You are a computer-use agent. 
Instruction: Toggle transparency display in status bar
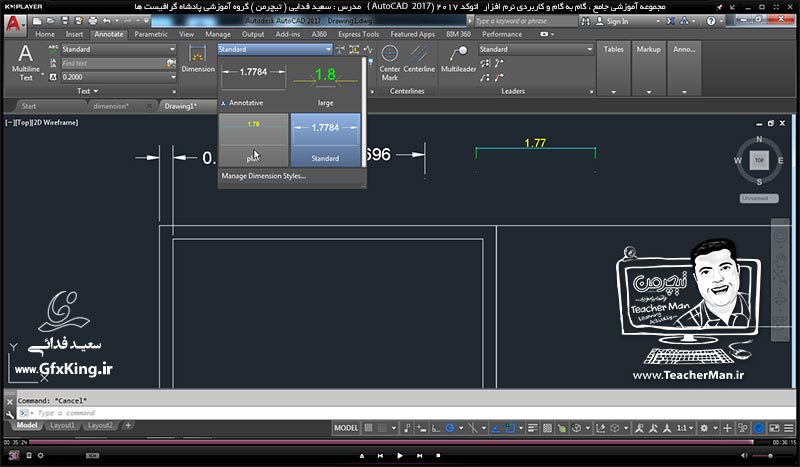point(547,428)
